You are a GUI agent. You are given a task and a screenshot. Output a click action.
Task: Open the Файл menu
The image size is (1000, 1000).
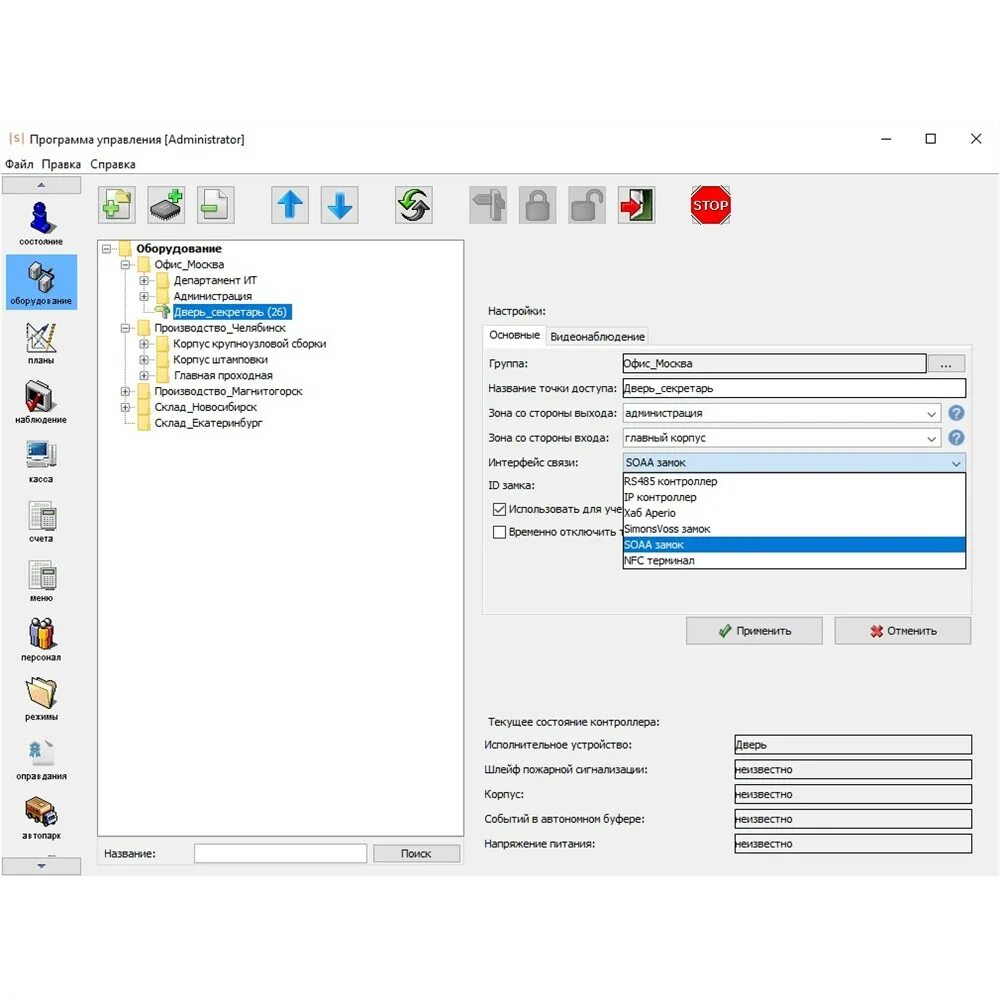point(19,164)
